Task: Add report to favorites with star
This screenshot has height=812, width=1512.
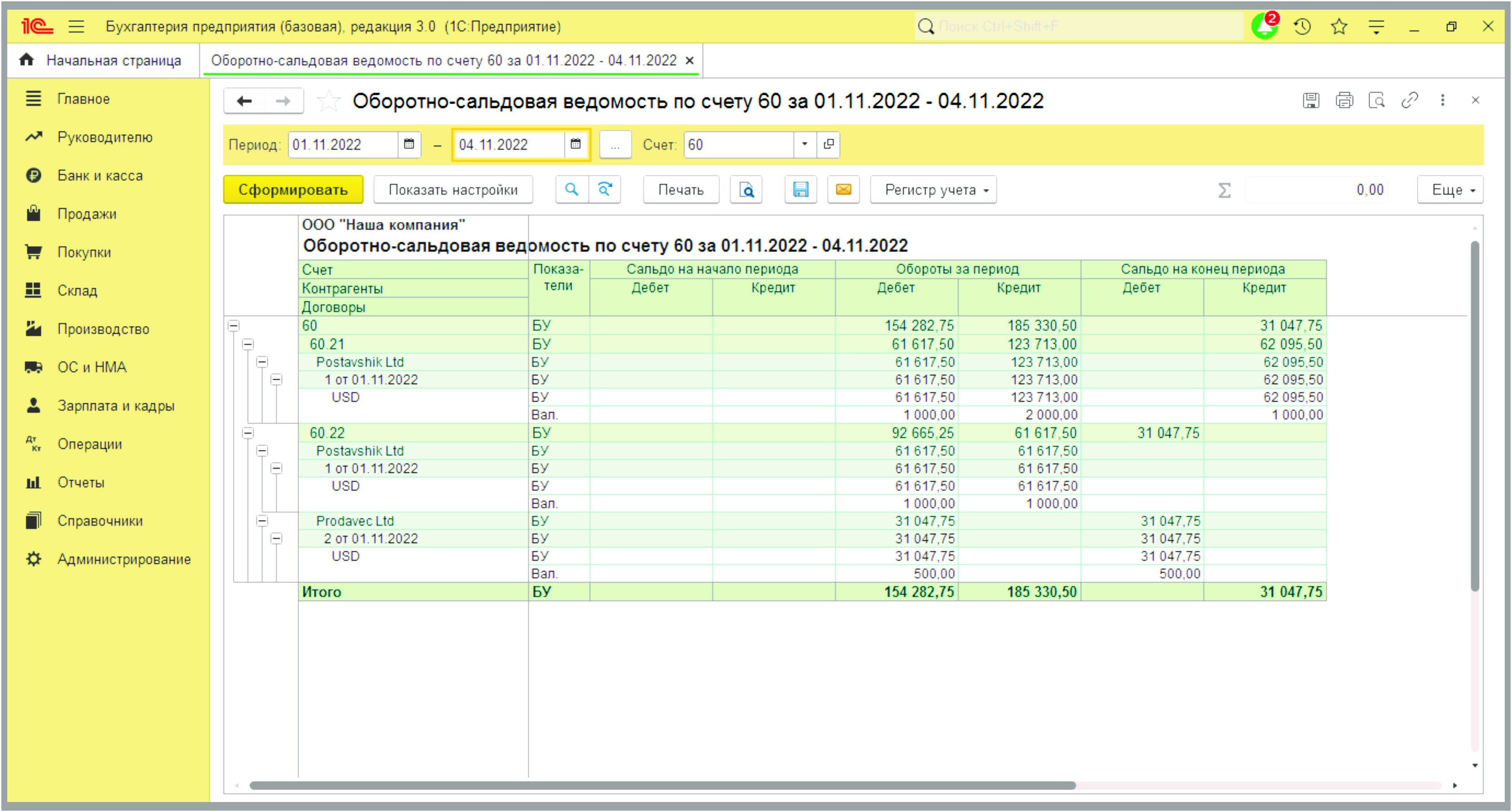Action: tap(328, 101)
